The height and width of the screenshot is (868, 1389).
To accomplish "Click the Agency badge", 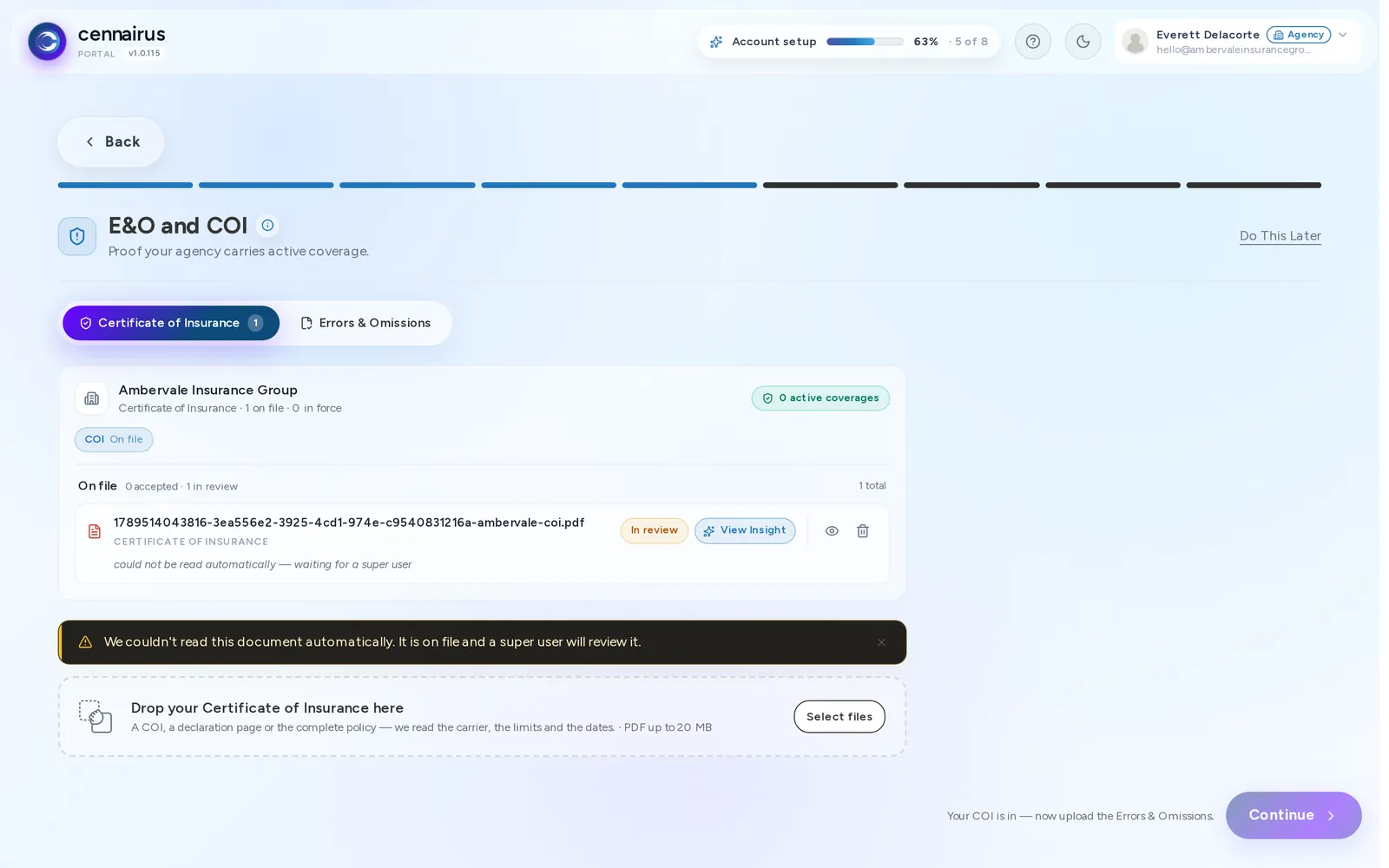I will tap(1298, 35).
